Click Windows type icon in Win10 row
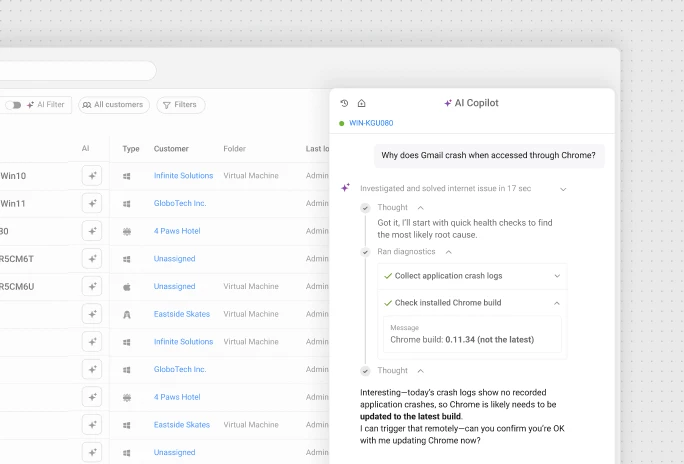684x464 pixels. (x=127, y=176)
